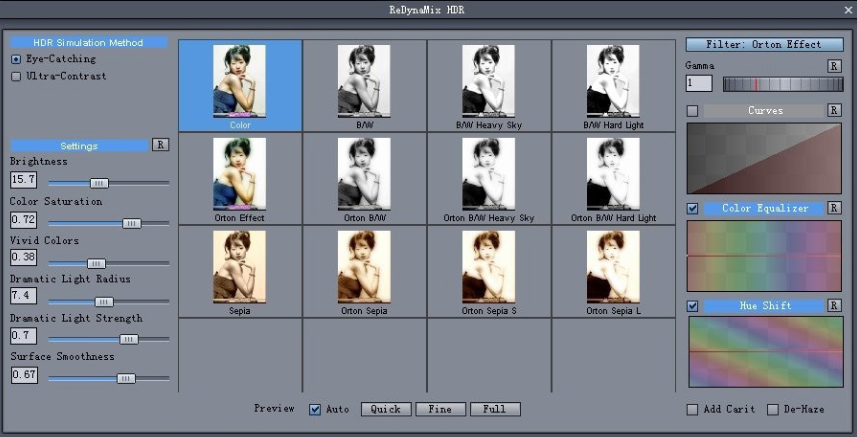Reset Settings with the R button
Screen dimensions: 857x437
coord(160,145)
